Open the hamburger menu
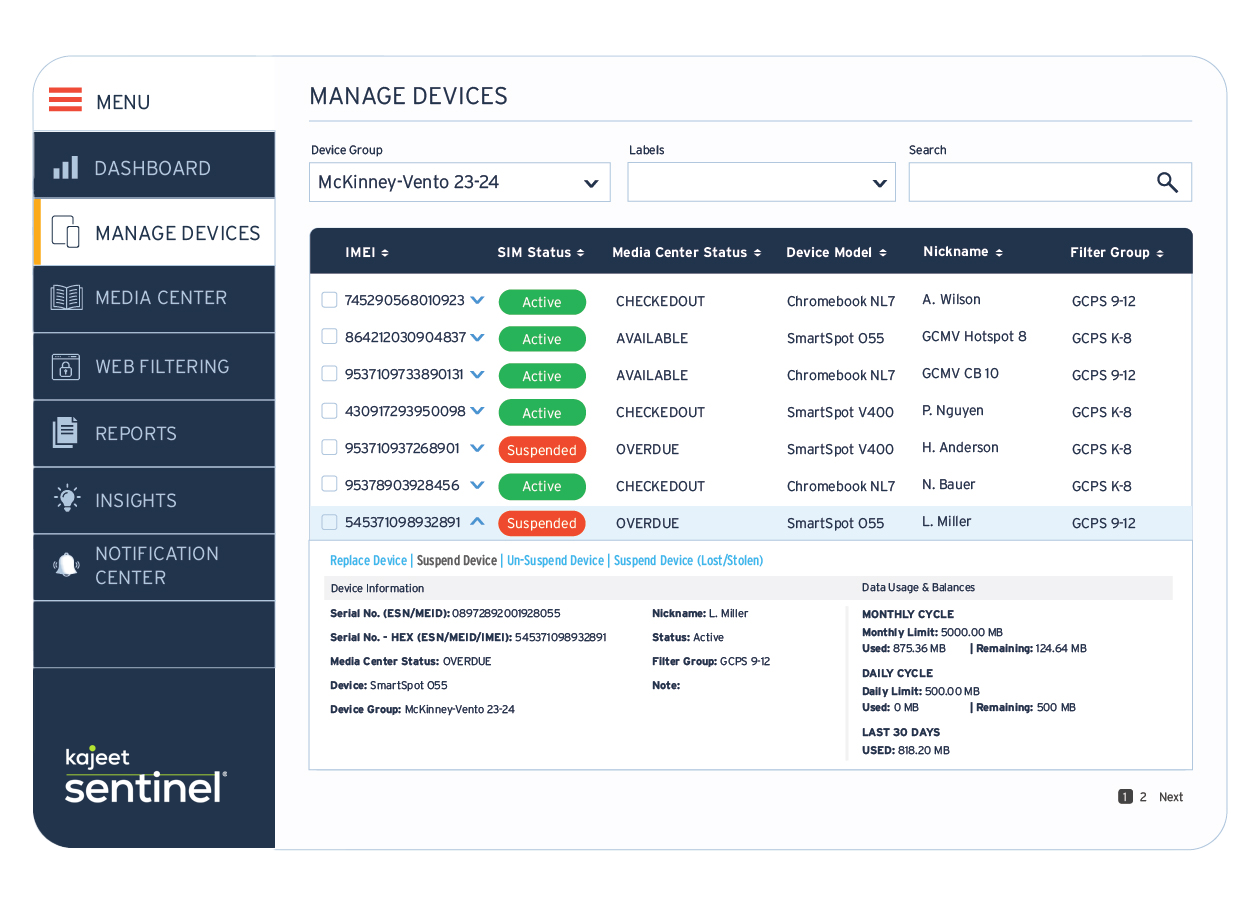The image size is (1260, 900). tap(65, 100)
